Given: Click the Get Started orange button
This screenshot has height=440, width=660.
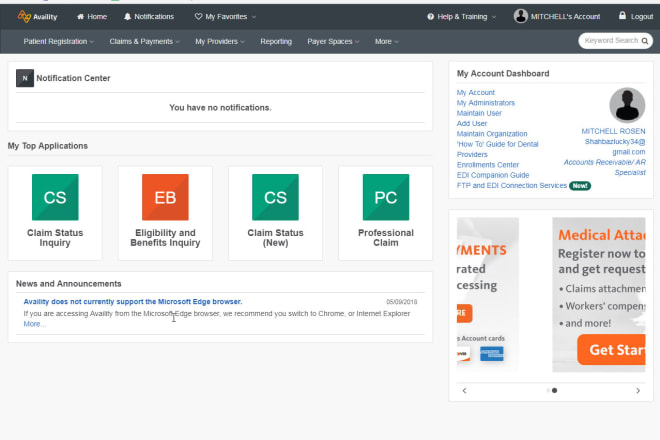Looking at the screenshot, I should pos(612,349).
